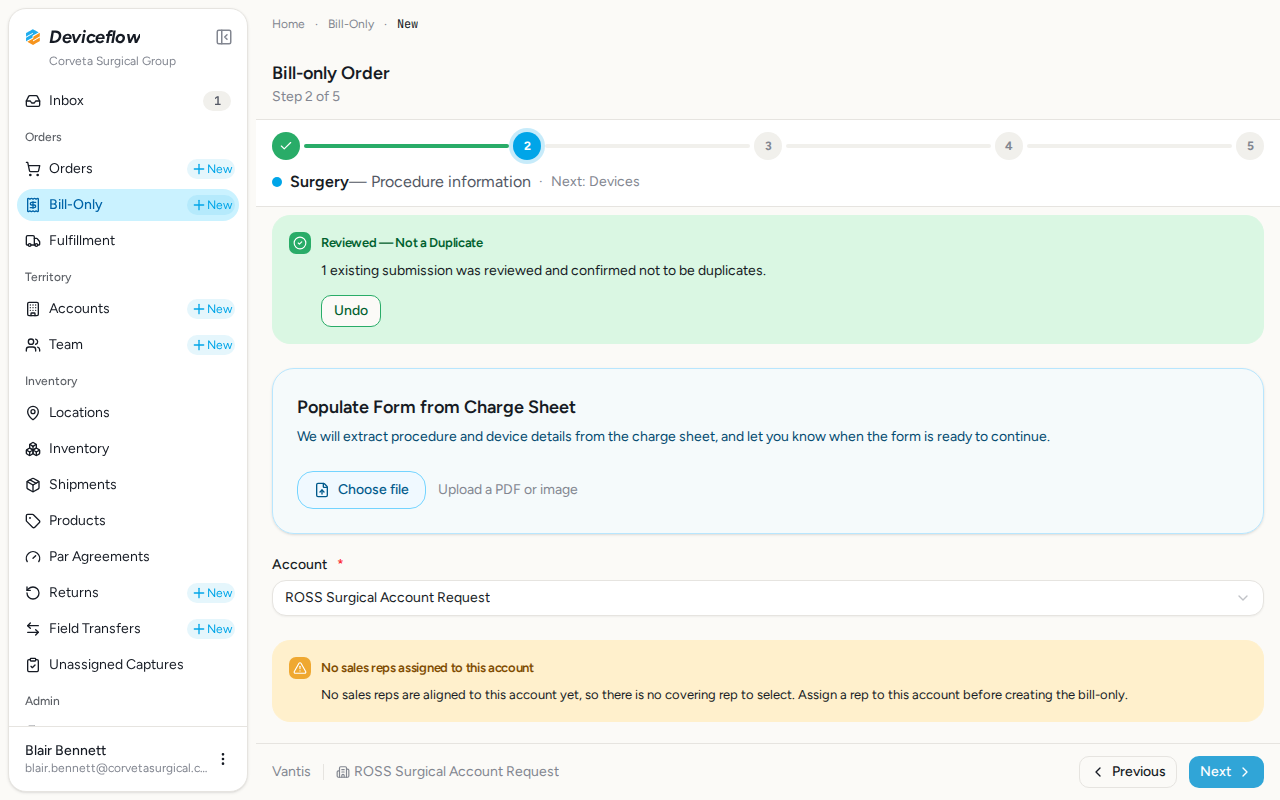
Task: Open the Account dropdown
Action: (x=768, y=598)
